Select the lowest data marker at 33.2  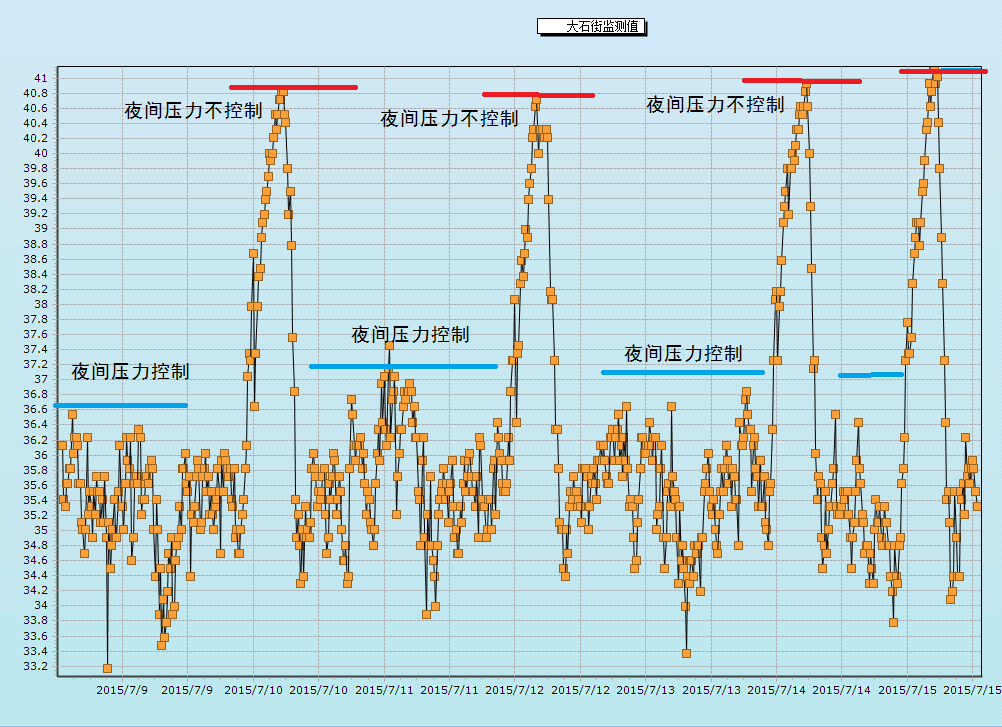[x=107, y=668]
